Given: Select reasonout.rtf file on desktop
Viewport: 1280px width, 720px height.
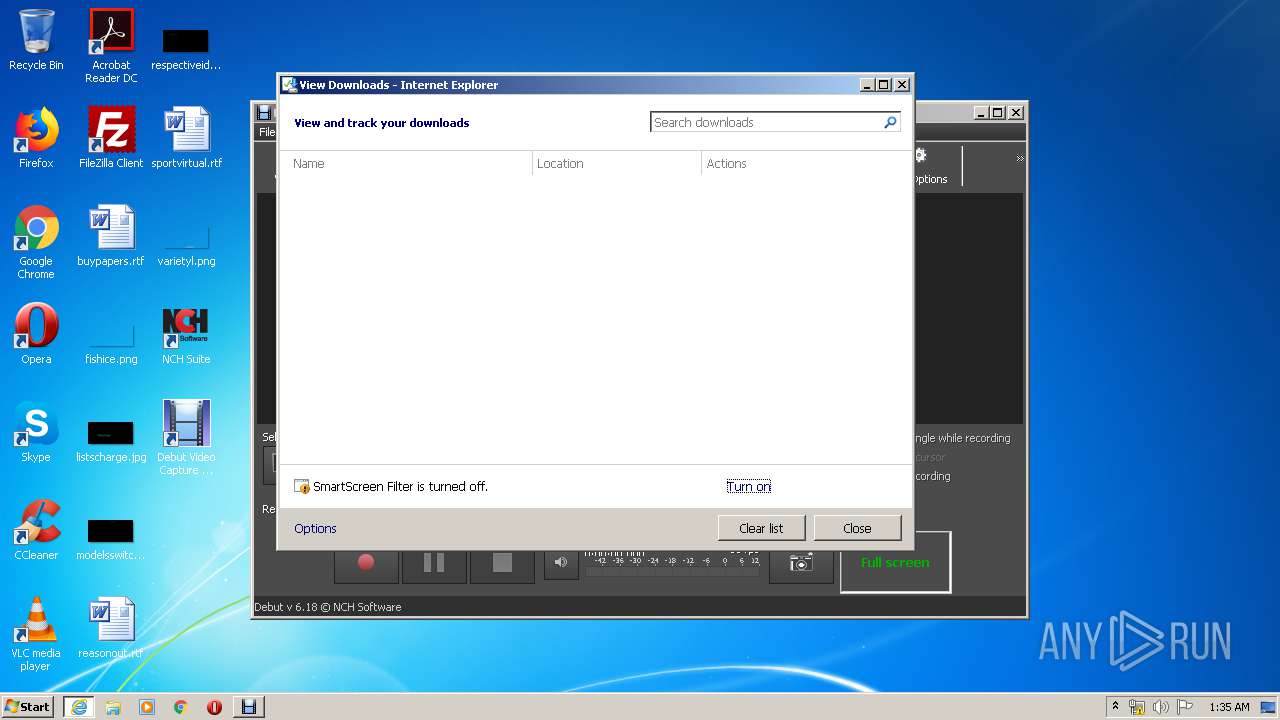Looking at the screenshot, I should point(111,628).
